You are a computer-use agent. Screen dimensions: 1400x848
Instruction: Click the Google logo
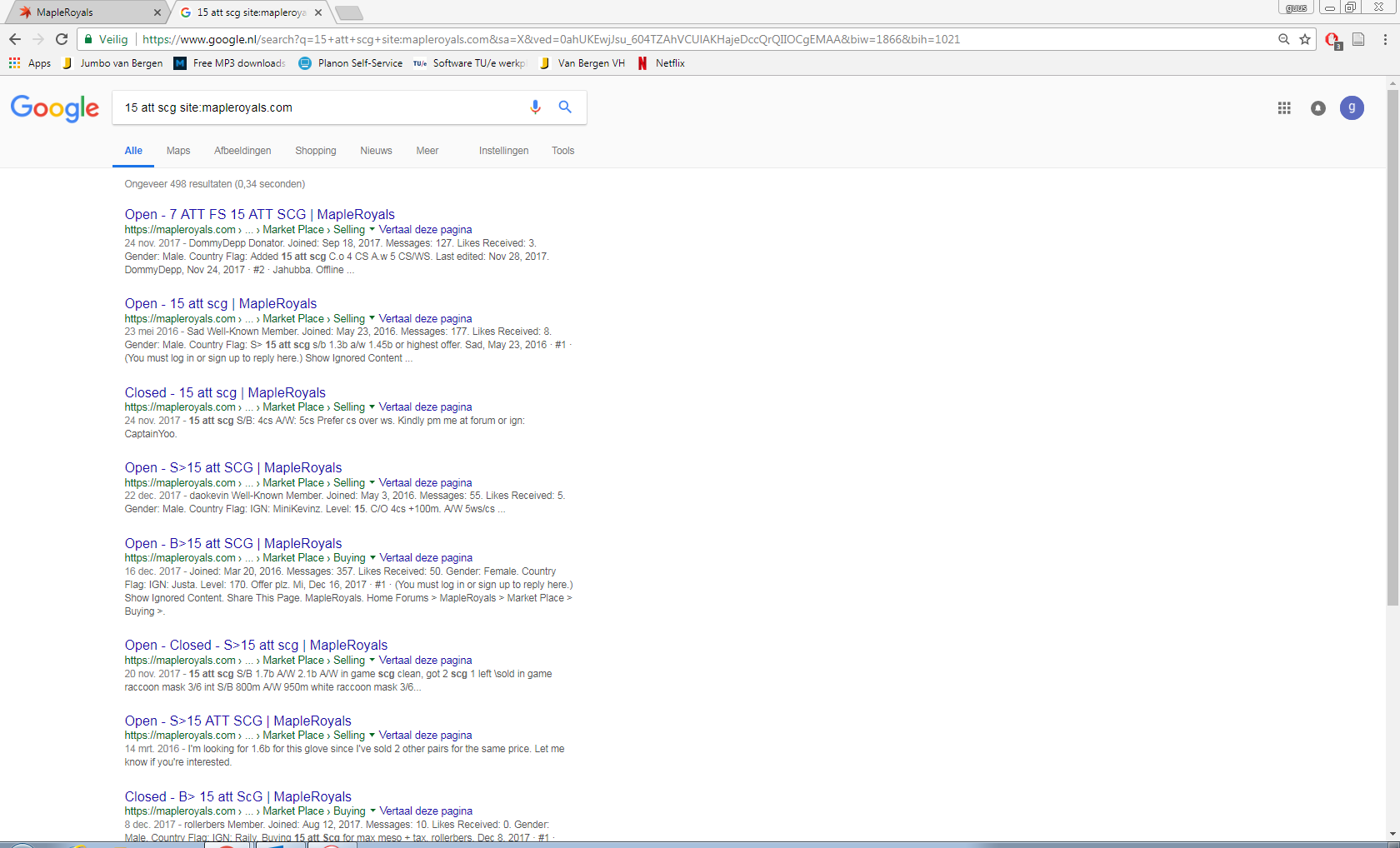click(x=55, y=108)
